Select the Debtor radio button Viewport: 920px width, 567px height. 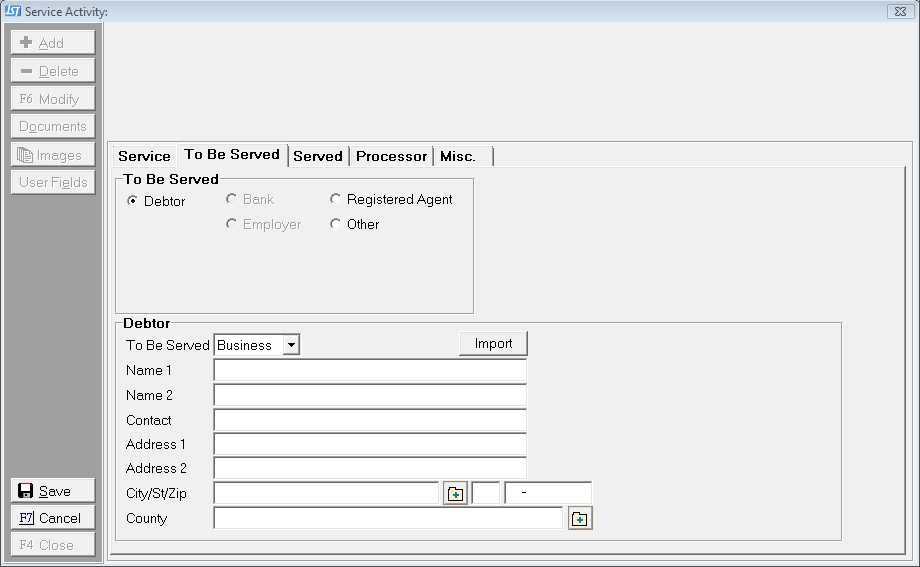[133, 201]
